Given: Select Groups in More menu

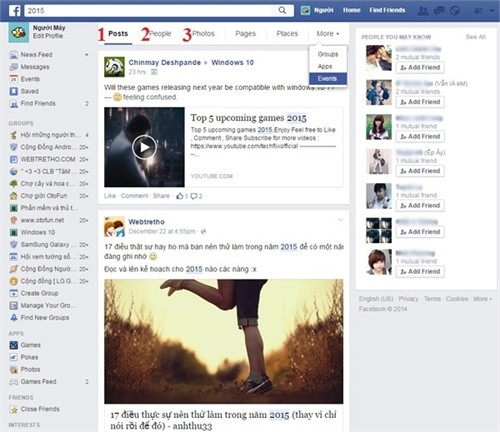Looking at the screenshot, I should click(x=328, y=54).
